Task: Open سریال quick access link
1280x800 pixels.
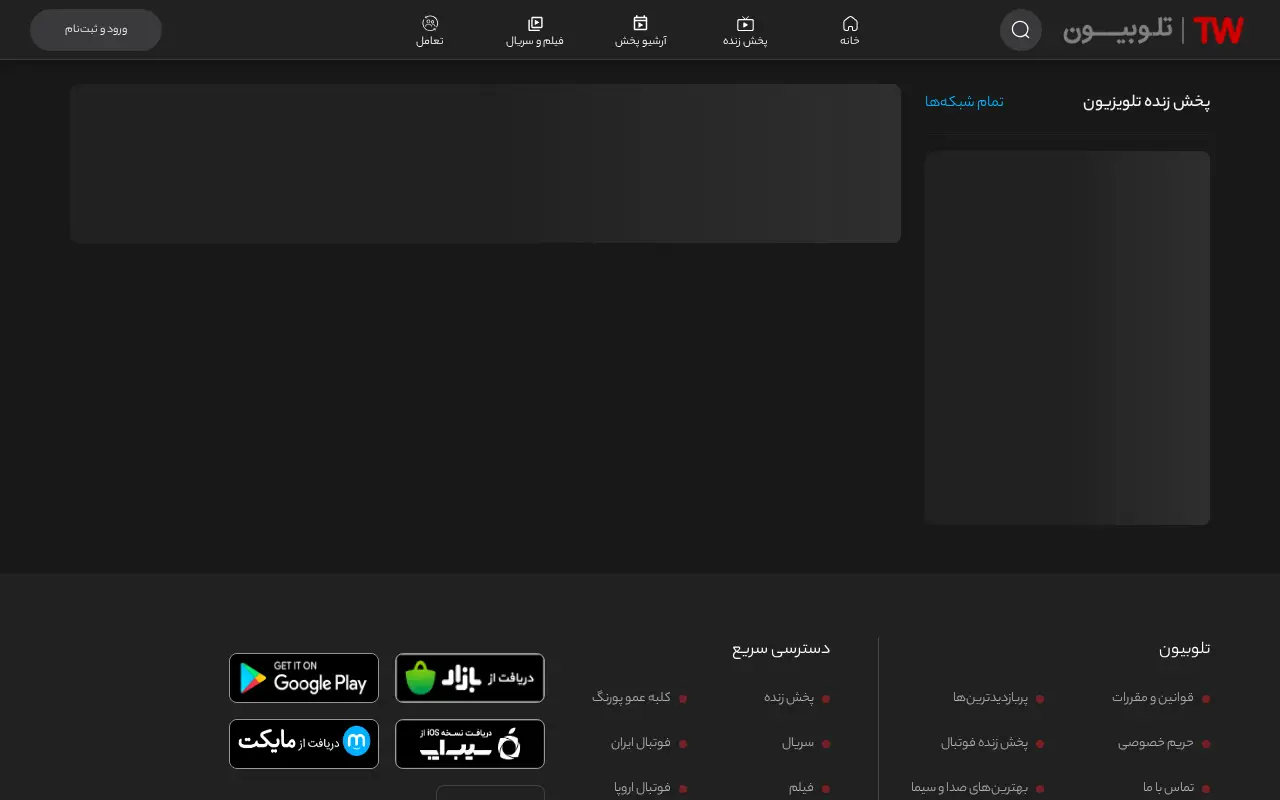Action: [x=798, y=743]
